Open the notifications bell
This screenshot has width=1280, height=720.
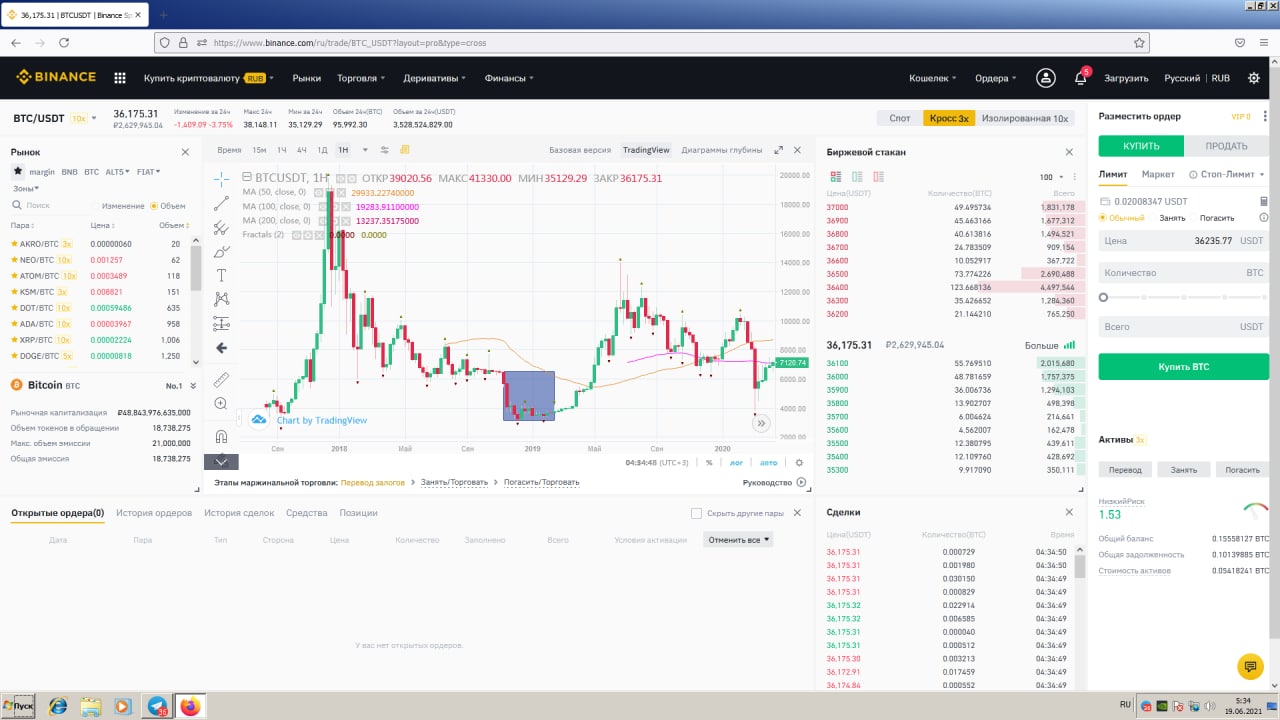click(1081, 78)
